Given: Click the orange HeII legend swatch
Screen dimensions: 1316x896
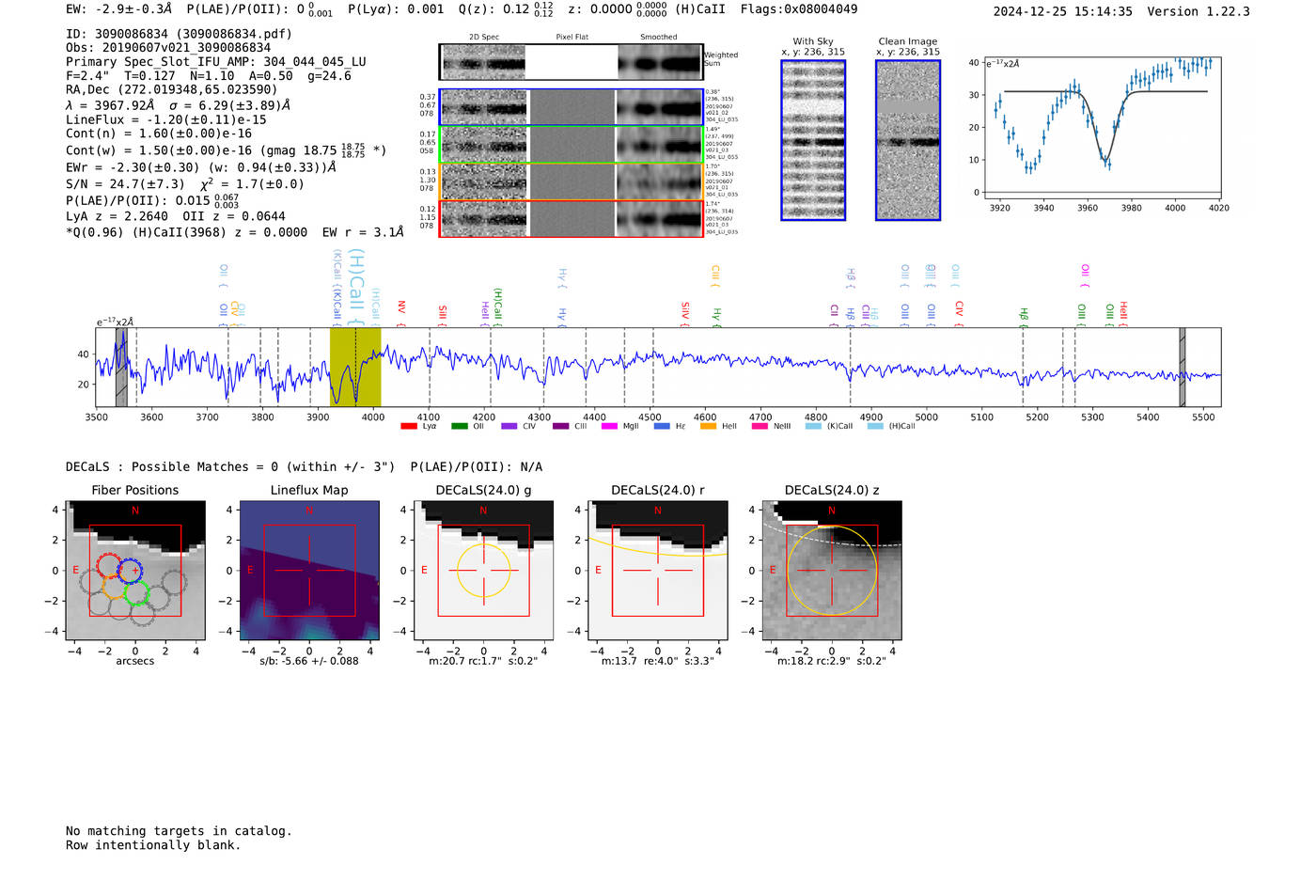Looking at the screenshot, I should tap(708, 426).
